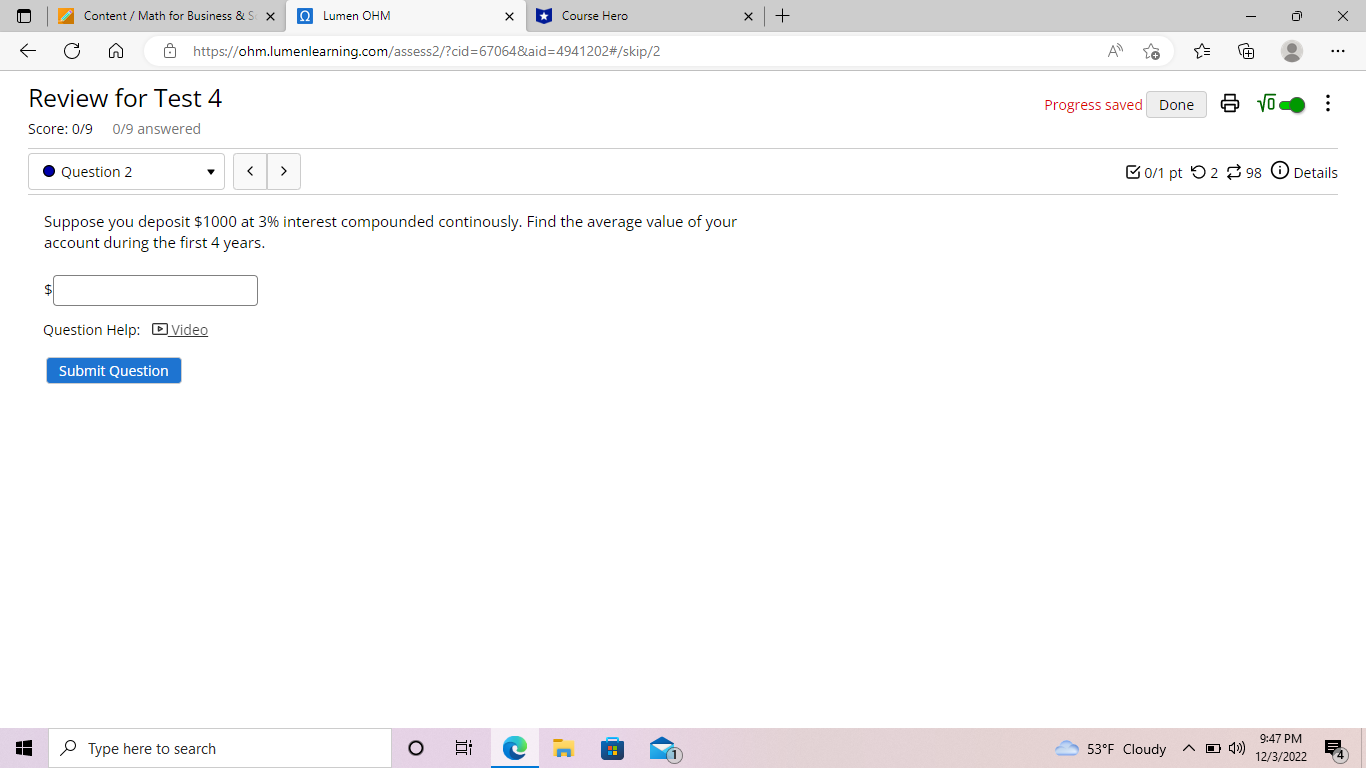The image size is (1366, 768).
Task: Switch to the Content / Math for Business tab
Action: point(166,16)
